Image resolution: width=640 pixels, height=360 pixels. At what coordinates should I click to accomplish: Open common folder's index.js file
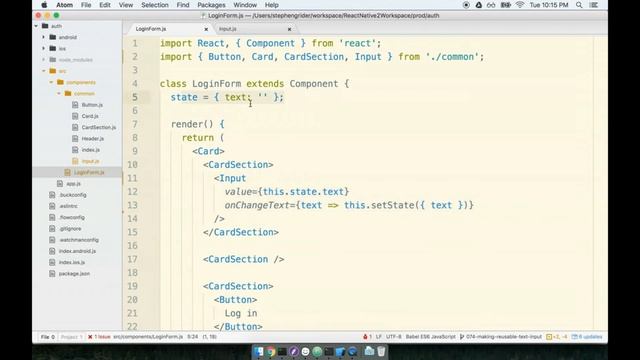point(90,150)
